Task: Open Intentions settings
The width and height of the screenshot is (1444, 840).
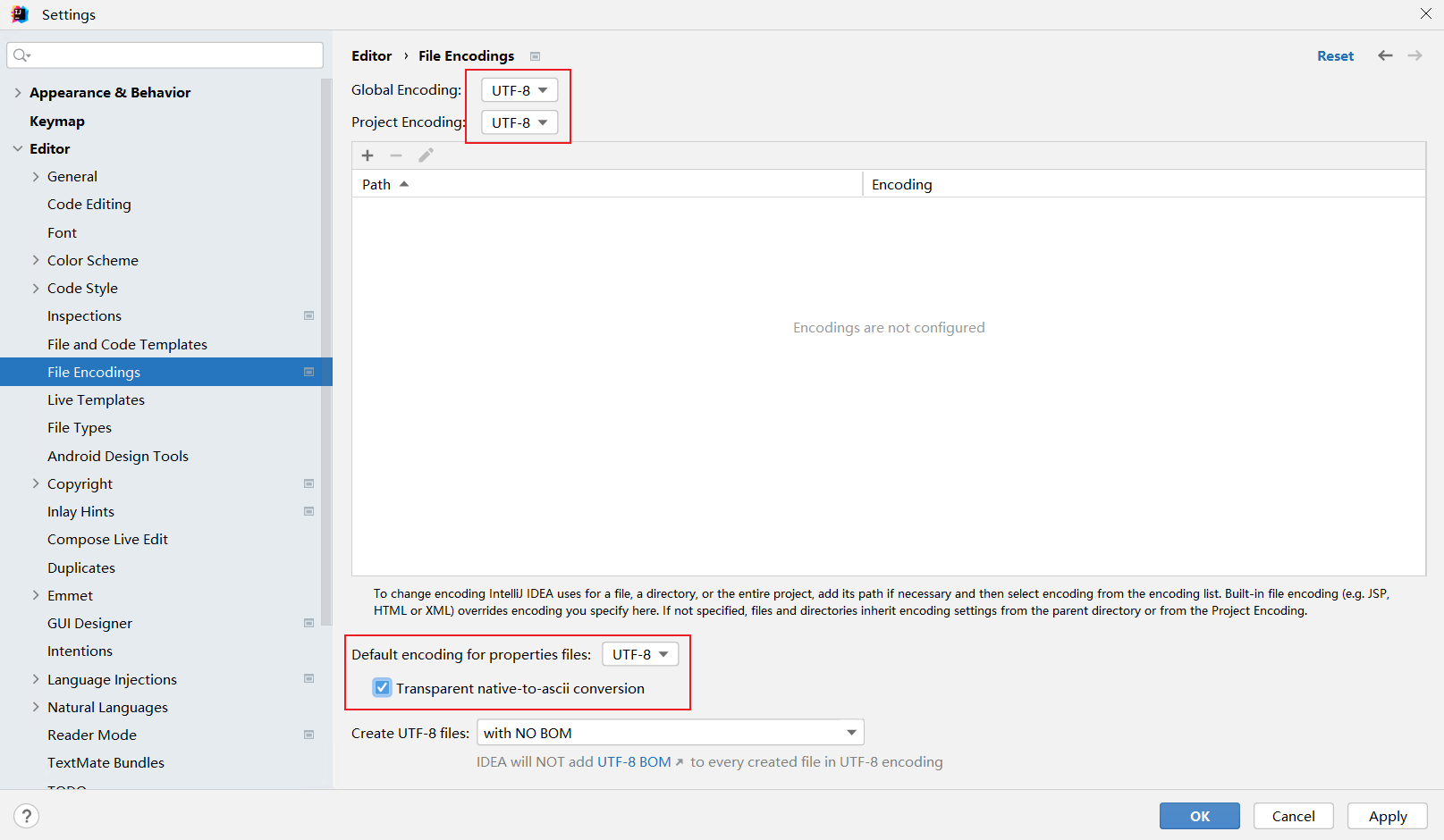Action: [x=80, y=651]
